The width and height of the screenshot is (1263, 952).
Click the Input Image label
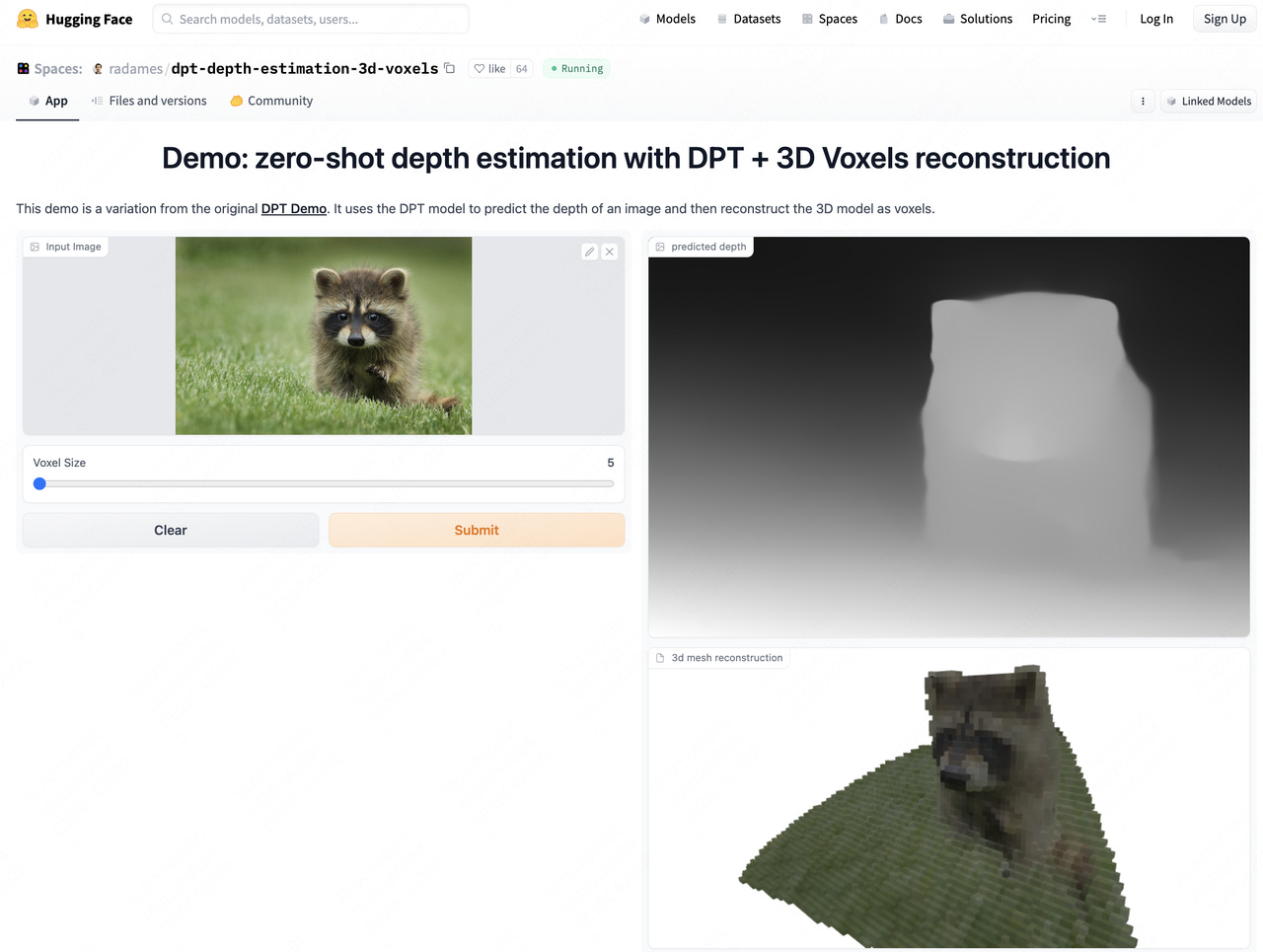coord(66,247)
